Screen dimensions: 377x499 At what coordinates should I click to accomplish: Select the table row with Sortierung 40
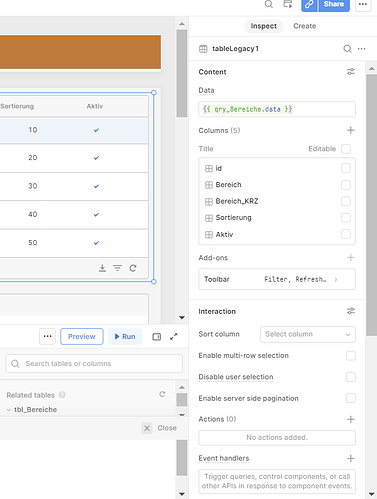tap(74, 215)
